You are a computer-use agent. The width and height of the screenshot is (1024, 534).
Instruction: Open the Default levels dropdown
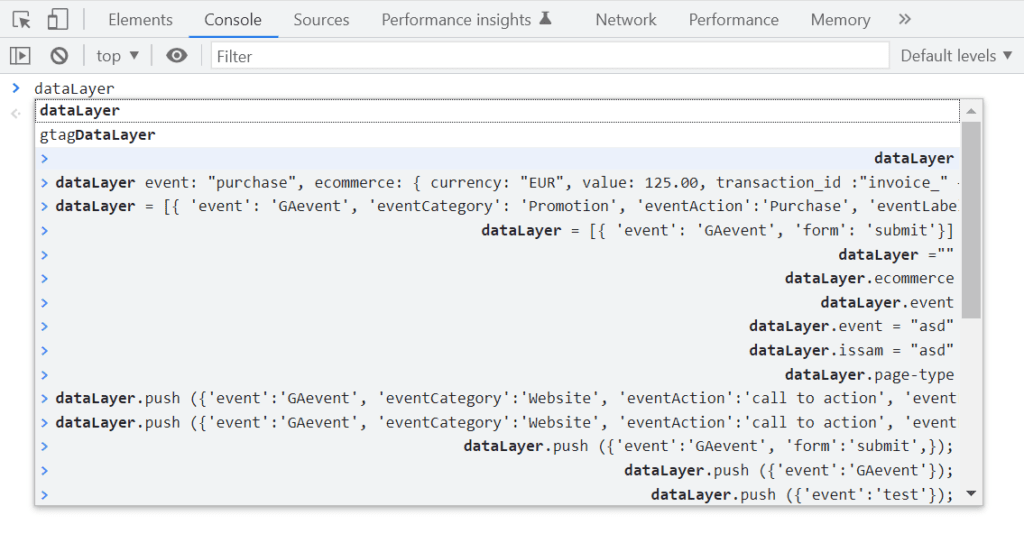click(x=956, y=56)
